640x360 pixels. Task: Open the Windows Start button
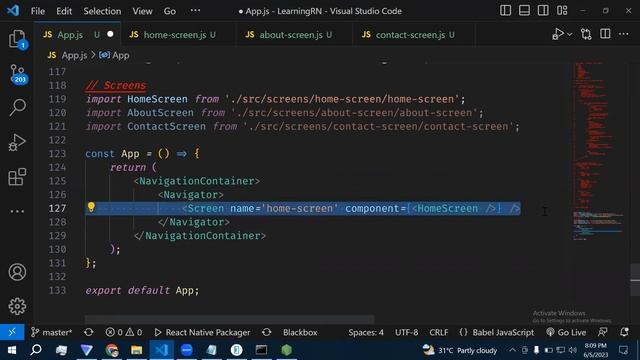tap(11, 350)
